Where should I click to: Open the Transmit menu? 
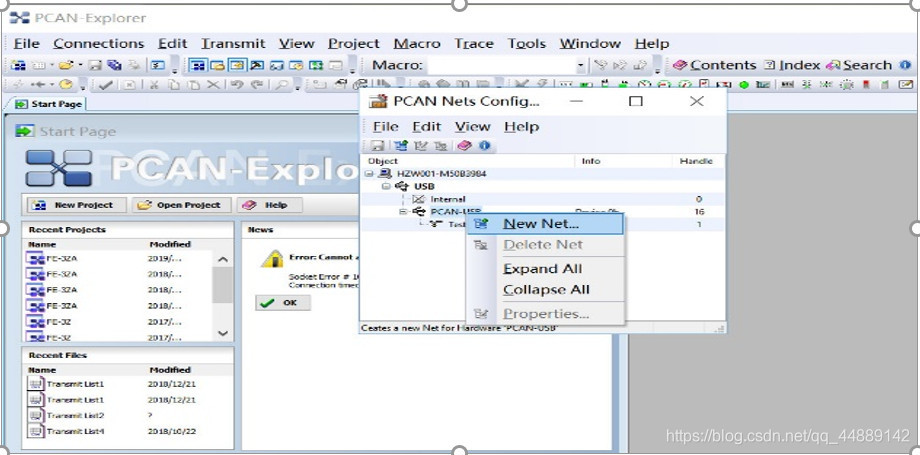point(233,43)
